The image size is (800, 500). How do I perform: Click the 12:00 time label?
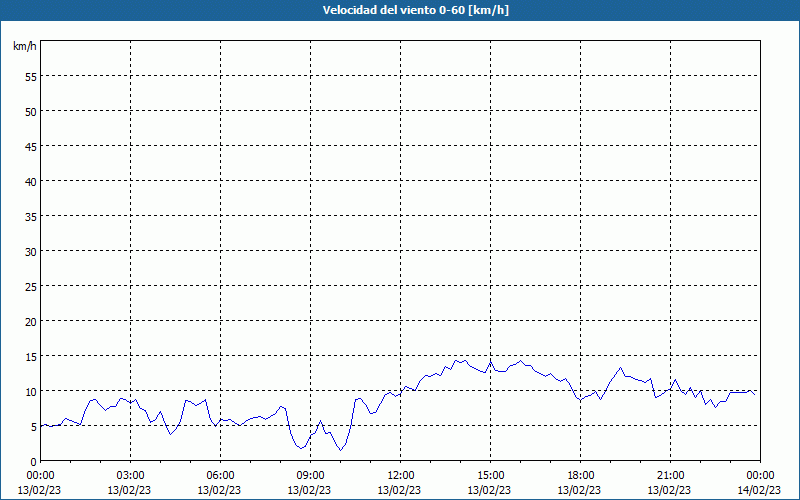(x=401, y=476)
